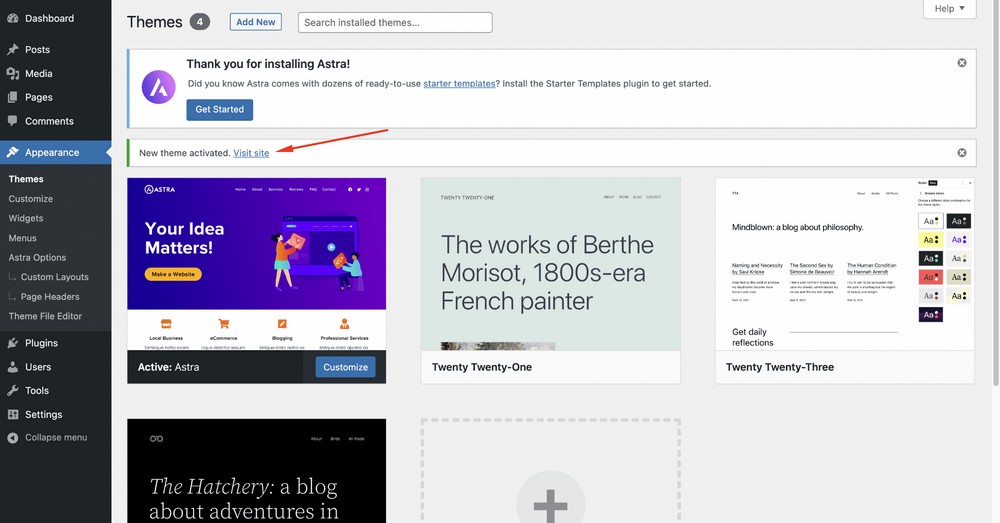Screen dimensions: 1000x523
Task: Dismiss the Astra welcome notice
Action: pyautogui.click(x=962, y=63)
